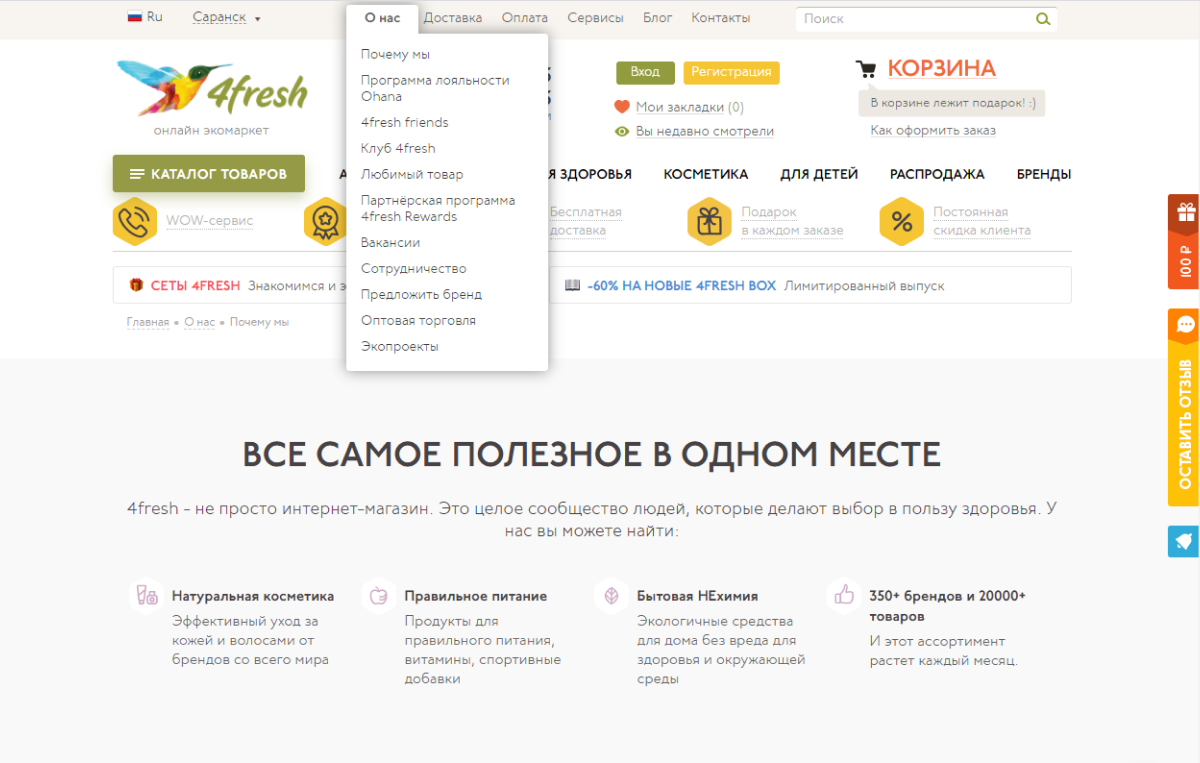
Task: Click Постоянная скидка клиента link
Action: point(982,221)
